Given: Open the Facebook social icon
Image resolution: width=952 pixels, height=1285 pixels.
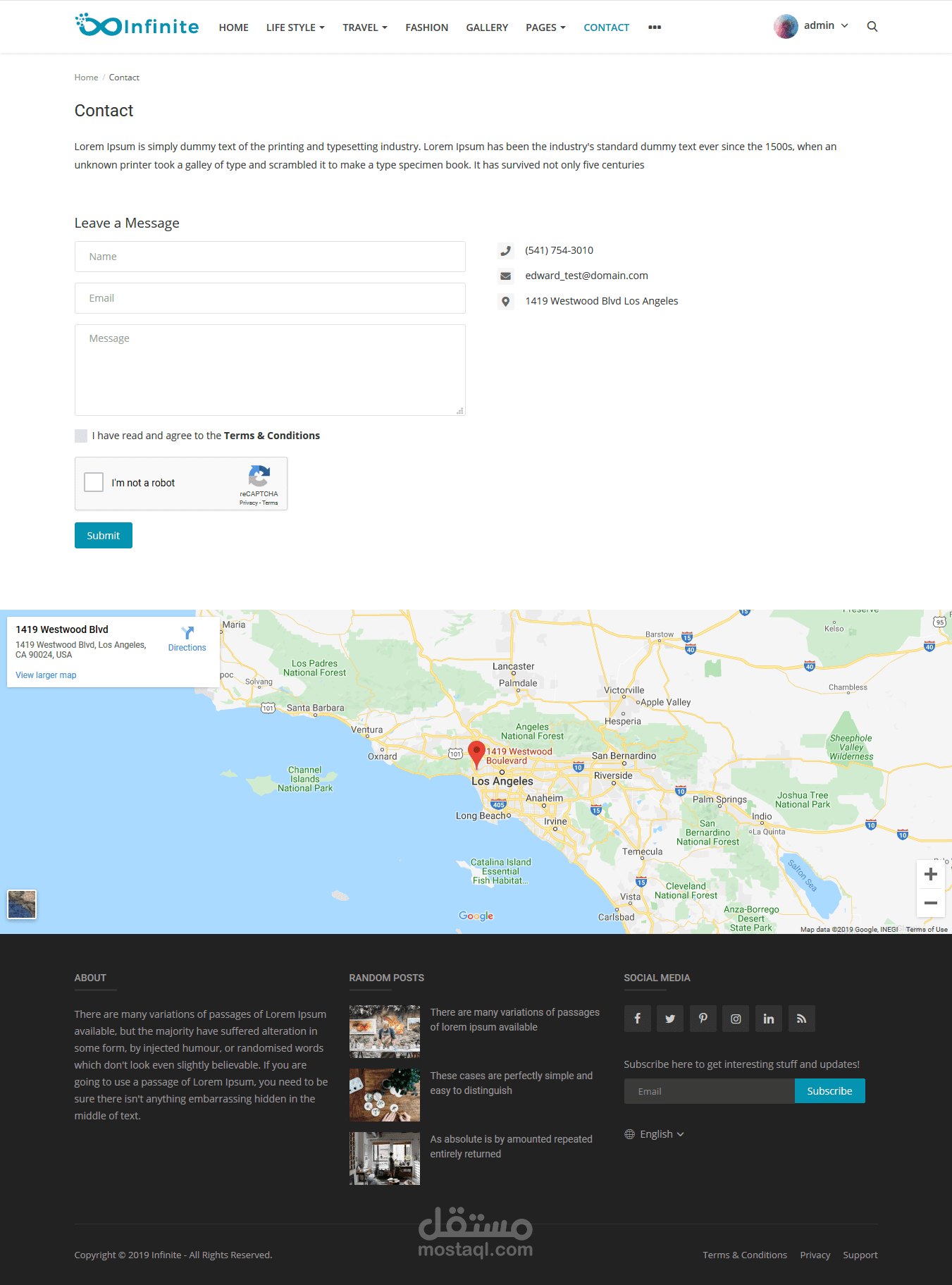Looking at the screenshot, I should click(638, 1019).
